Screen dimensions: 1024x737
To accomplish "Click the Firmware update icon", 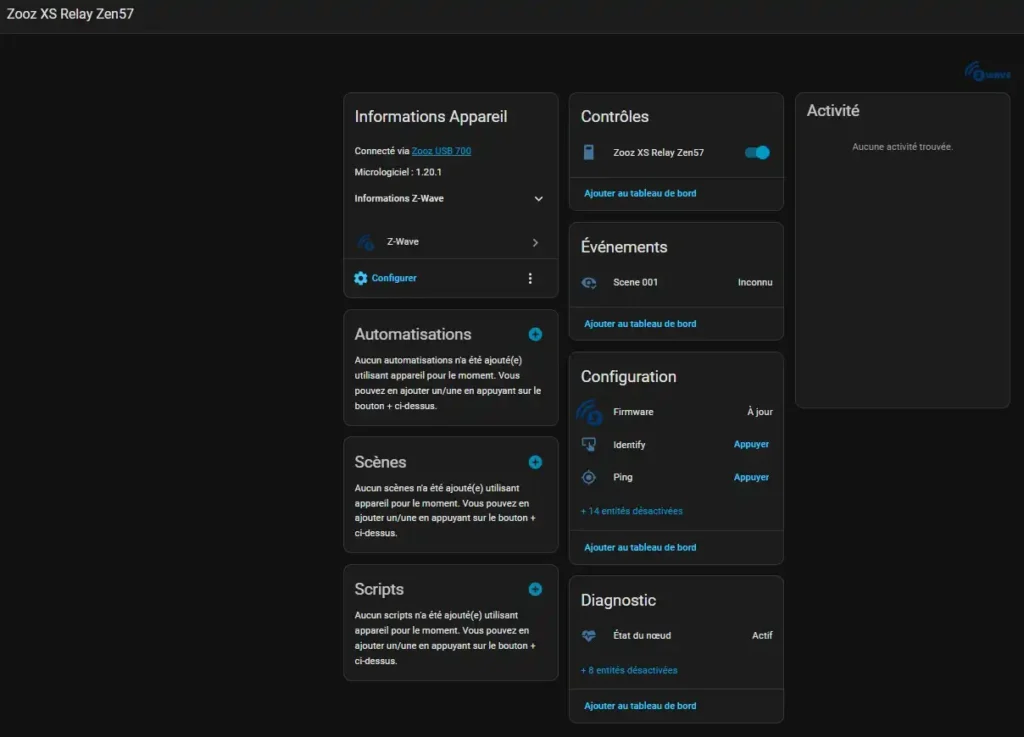I will pos(589,412).
